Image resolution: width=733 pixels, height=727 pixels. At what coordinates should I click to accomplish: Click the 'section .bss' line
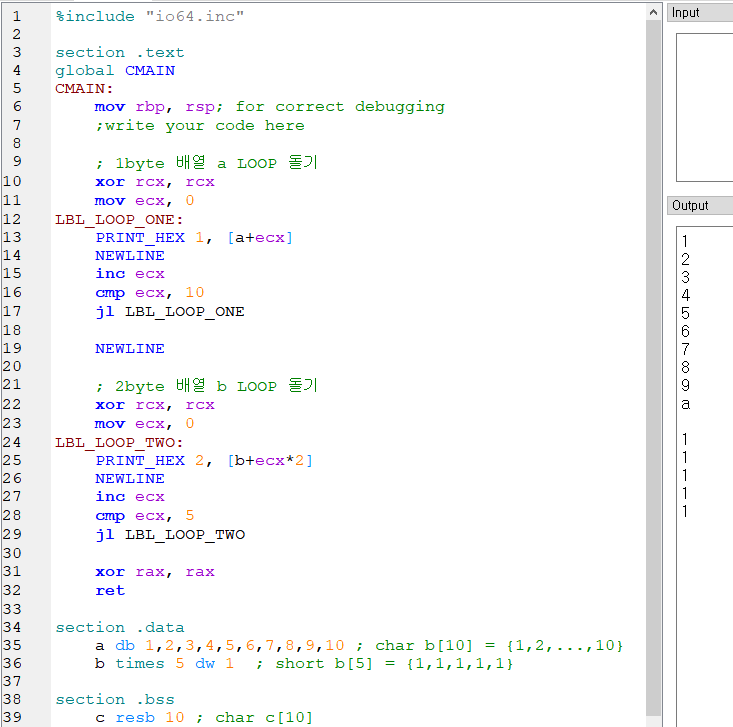[x=115, y=699]
